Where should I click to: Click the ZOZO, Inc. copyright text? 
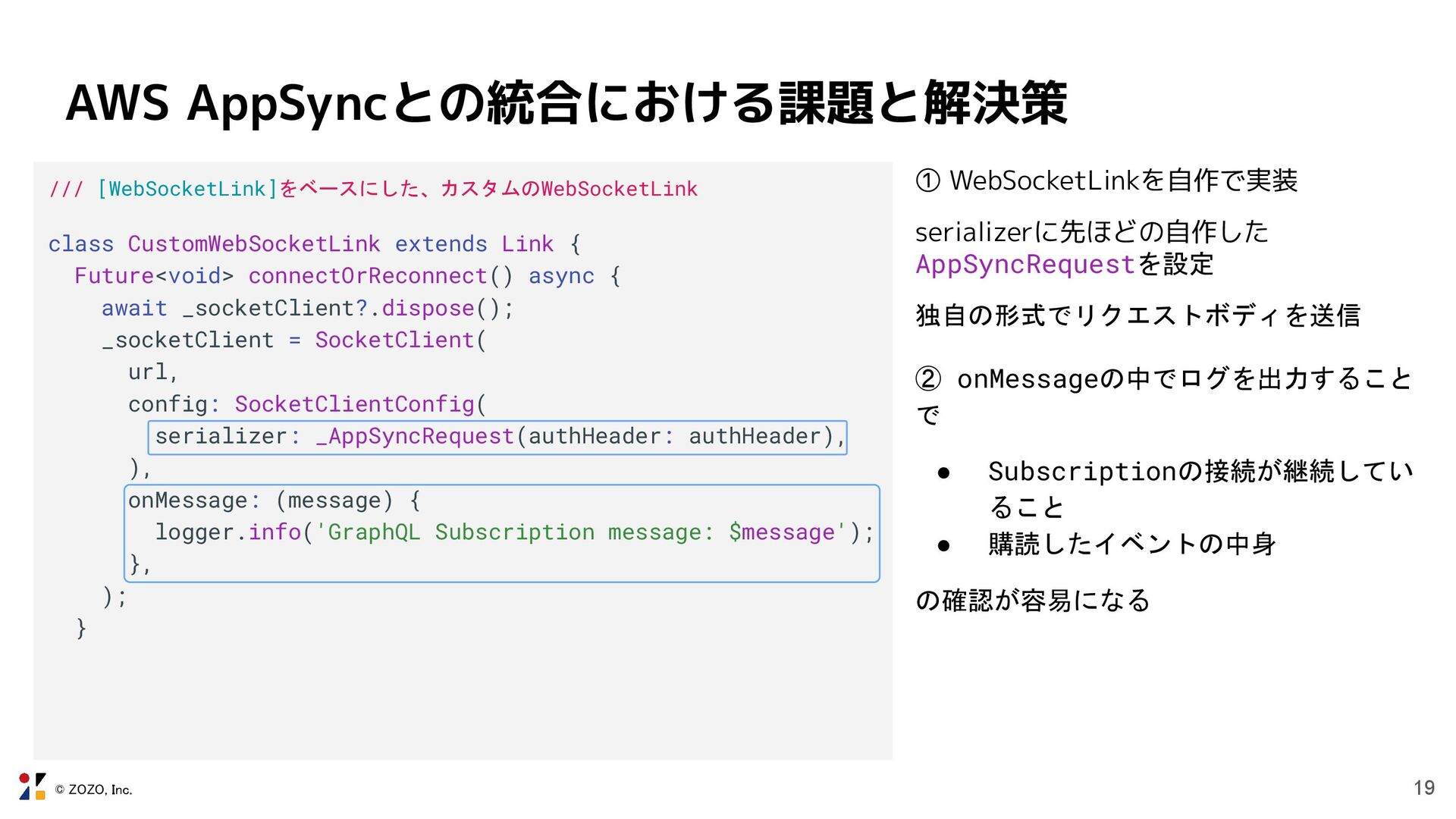(x=94, y=789)
